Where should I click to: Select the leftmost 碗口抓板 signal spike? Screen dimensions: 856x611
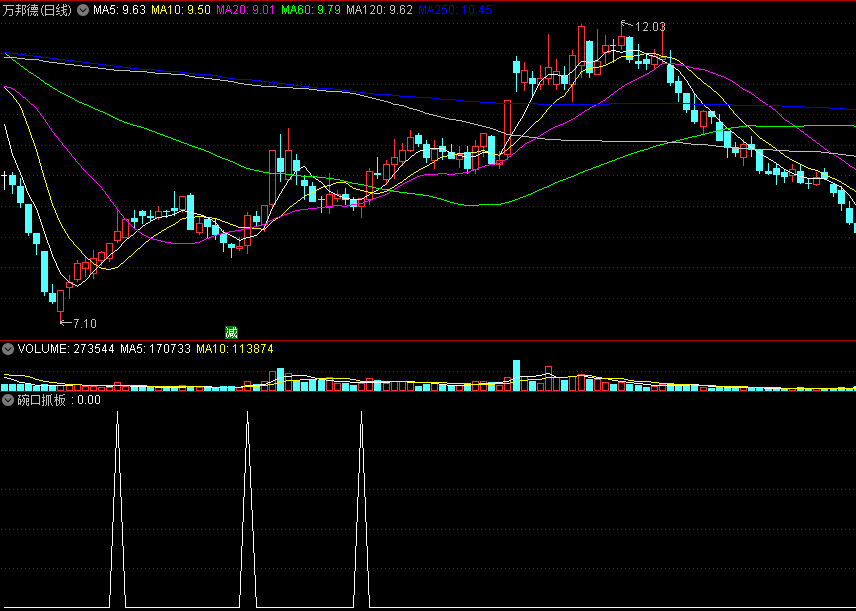[x=117, y=509]
